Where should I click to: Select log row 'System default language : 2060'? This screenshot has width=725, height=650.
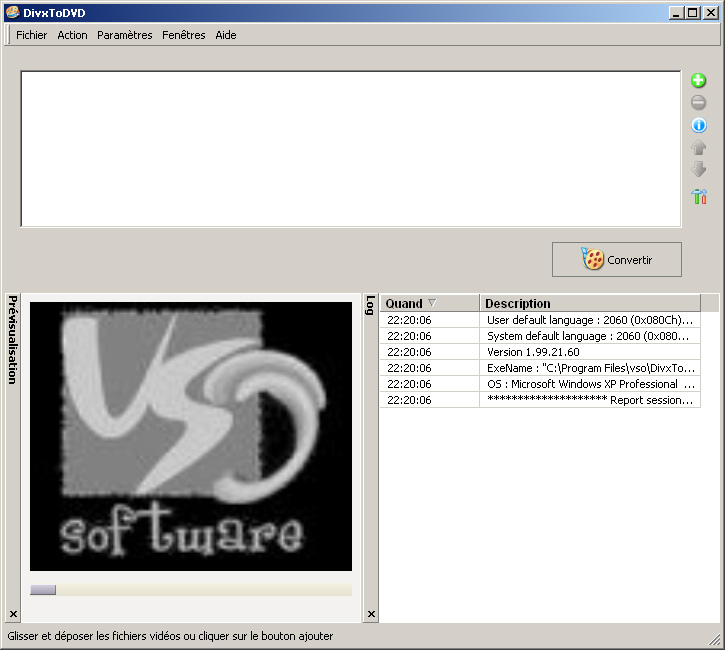540,336
